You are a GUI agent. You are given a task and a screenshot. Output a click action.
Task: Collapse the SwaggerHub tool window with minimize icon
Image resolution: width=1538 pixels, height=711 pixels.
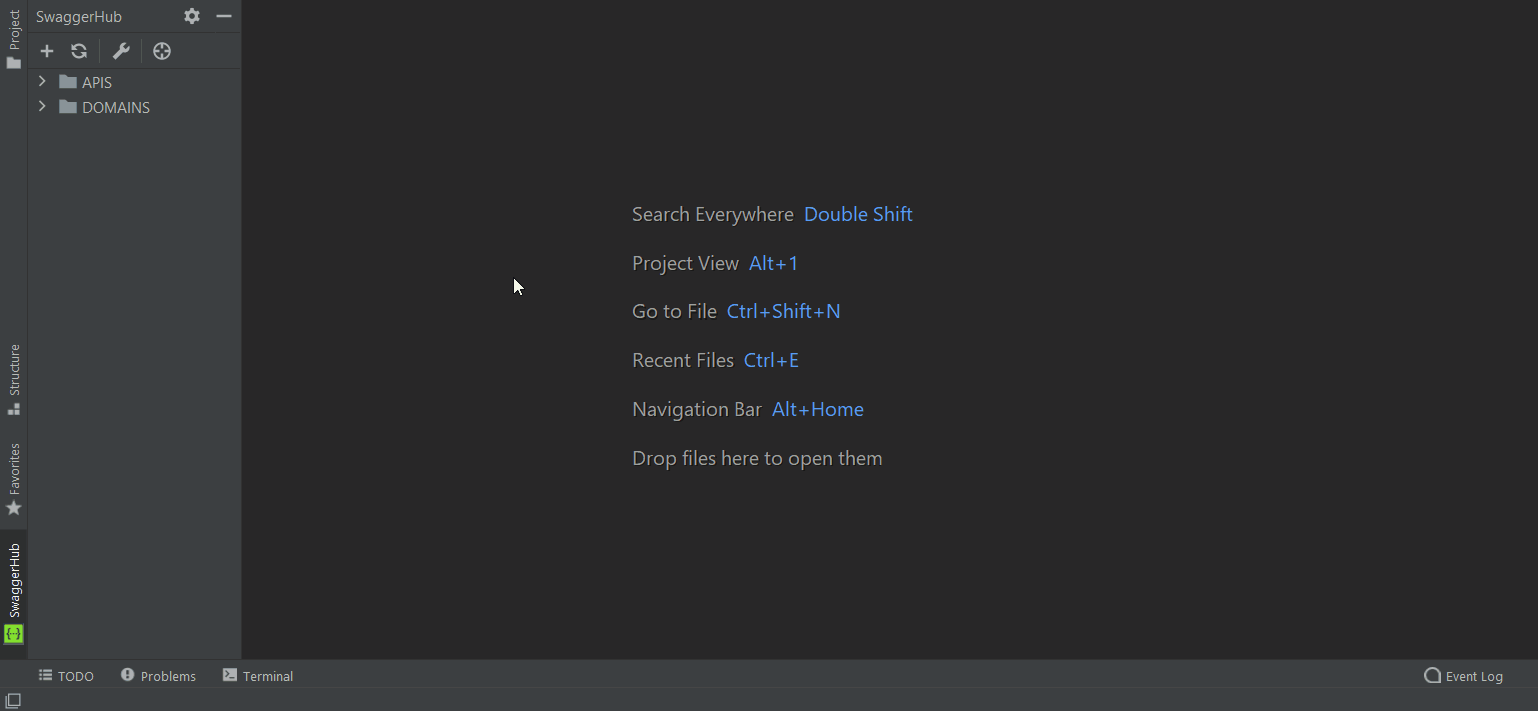[x=223, y=16]
